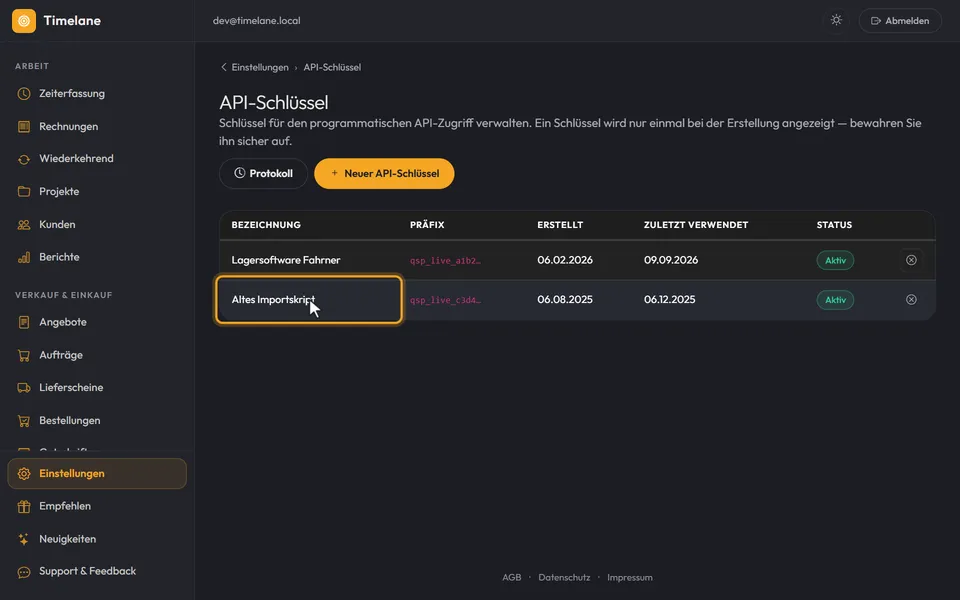The width and height of the screenshot is (960, 600).
Task: Click the last used date 09.09.2026
Action: [x=670, y=260]
